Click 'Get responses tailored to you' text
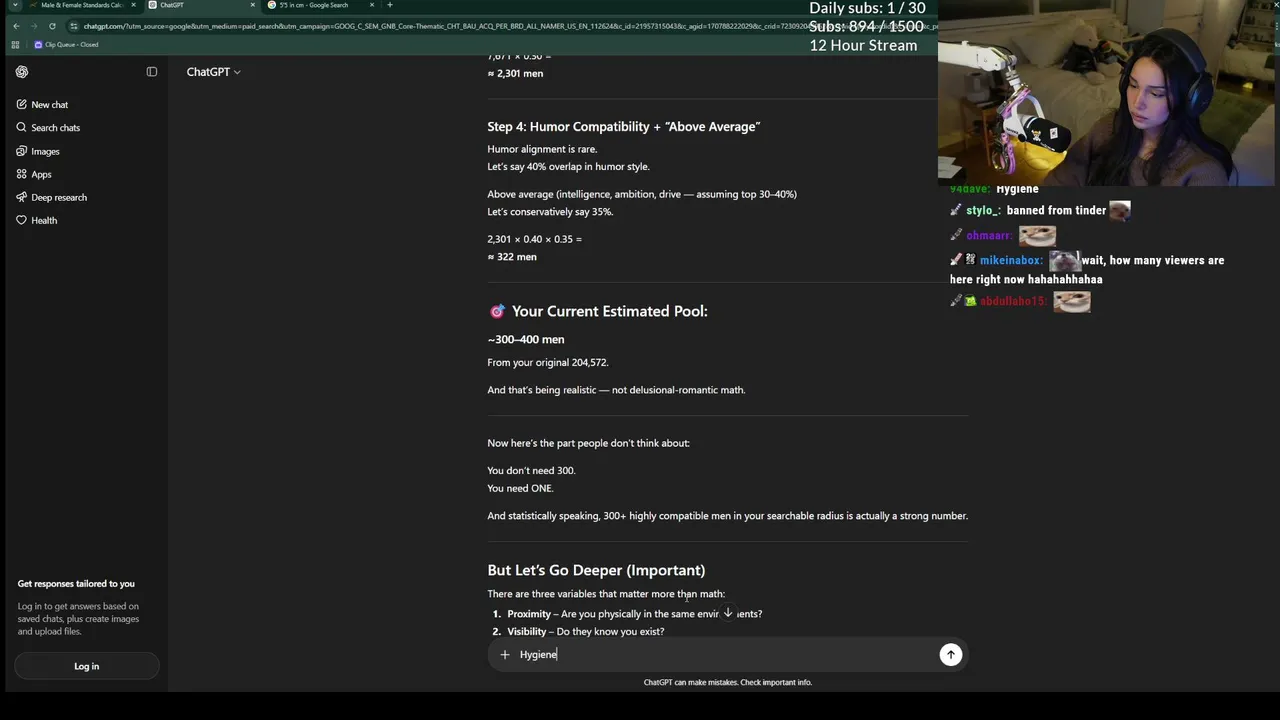This screenshot has width=1280, height=720. (x=76, y=584)
